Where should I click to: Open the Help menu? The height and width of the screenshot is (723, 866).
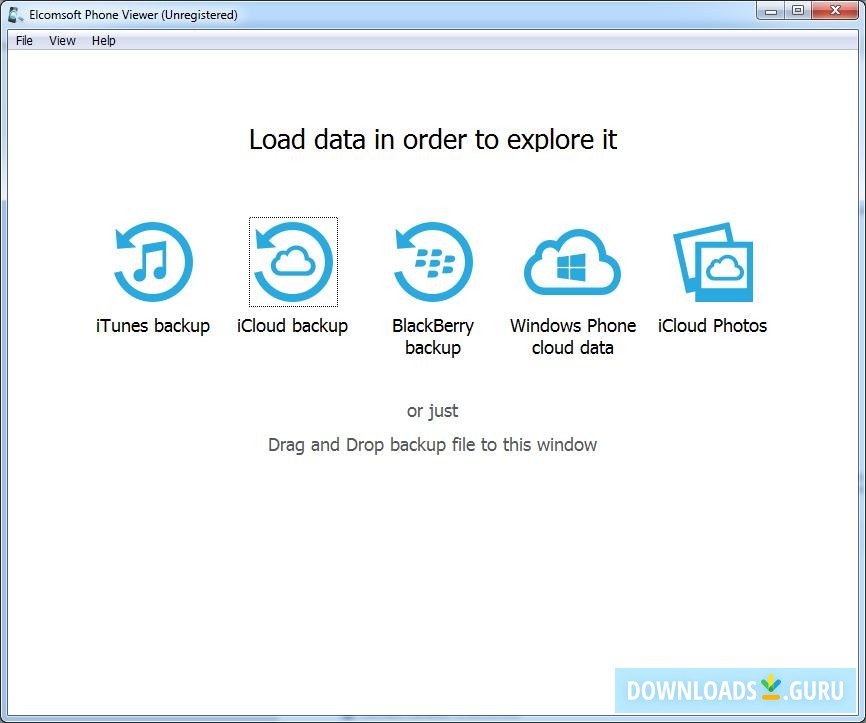coord(103,40)
